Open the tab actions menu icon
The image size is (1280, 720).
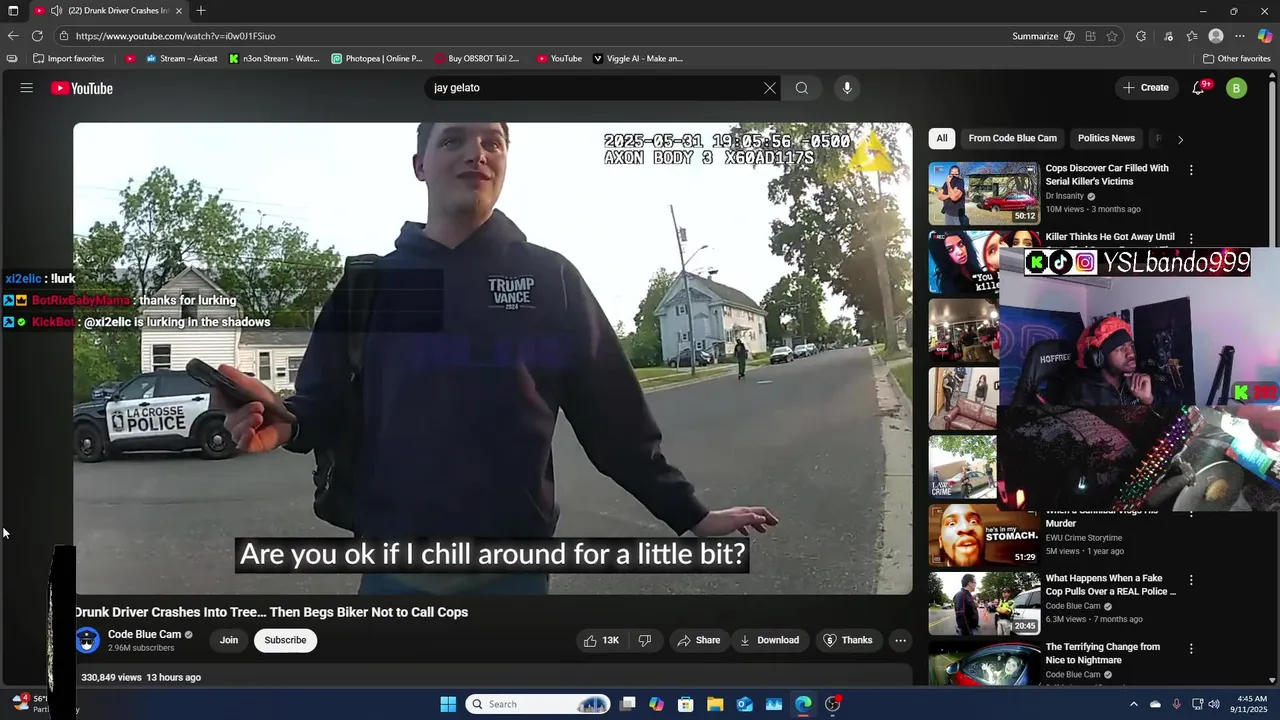13,11
